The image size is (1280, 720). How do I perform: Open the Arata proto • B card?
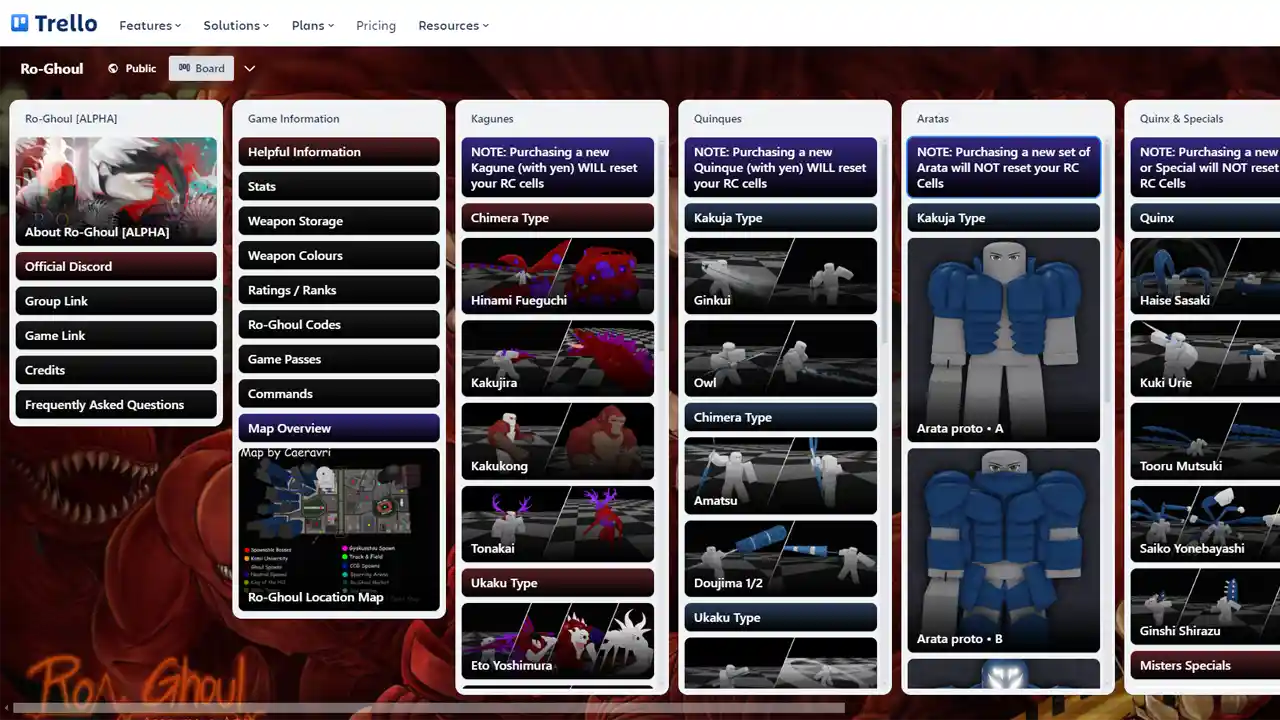[x=1004, y=550]
